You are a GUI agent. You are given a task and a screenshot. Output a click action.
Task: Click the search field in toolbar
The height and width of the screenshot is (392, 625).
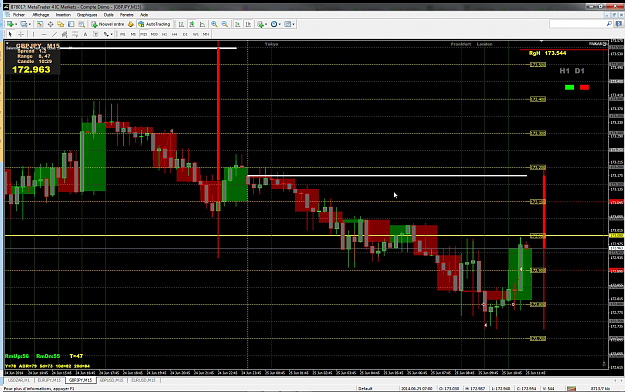(580, 24)
